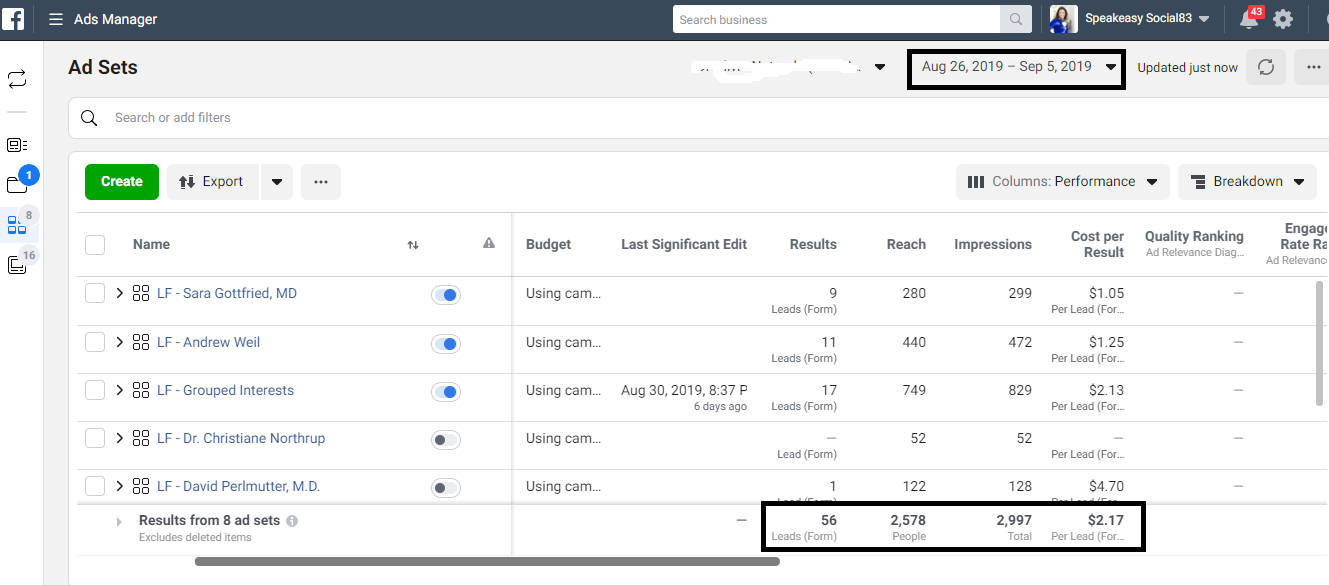
Task: Open the LF - Dr. Christiane Northrup link
Action: tap(241, 438)
